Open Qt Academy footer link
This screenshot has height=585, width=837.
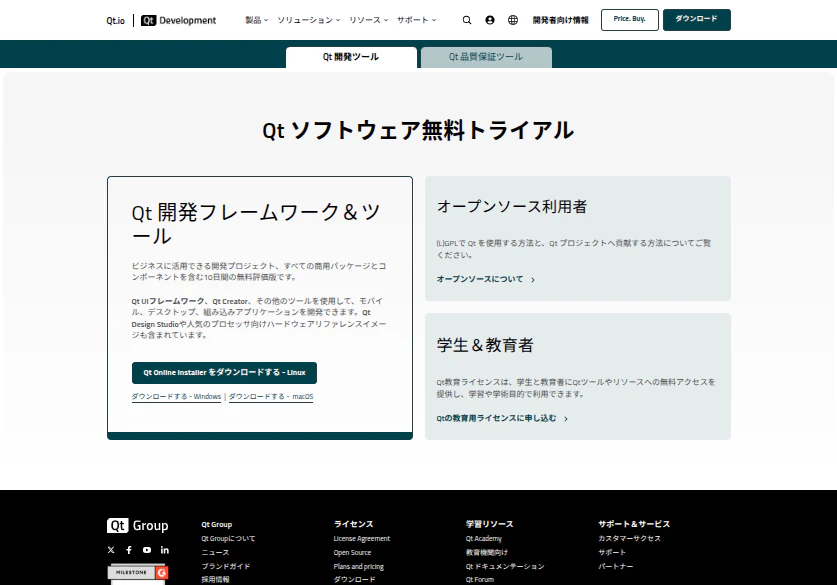point(484,539)
